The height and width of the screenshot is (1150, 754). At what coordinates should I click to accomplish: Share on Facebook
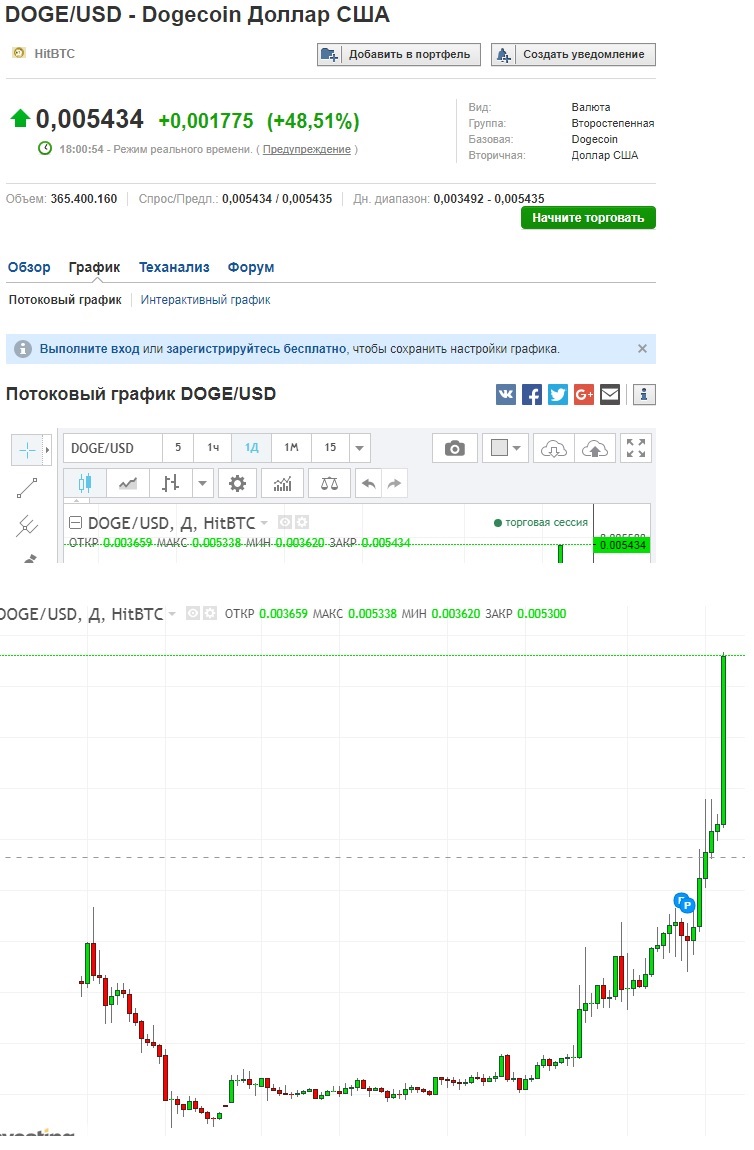point(532,395)
